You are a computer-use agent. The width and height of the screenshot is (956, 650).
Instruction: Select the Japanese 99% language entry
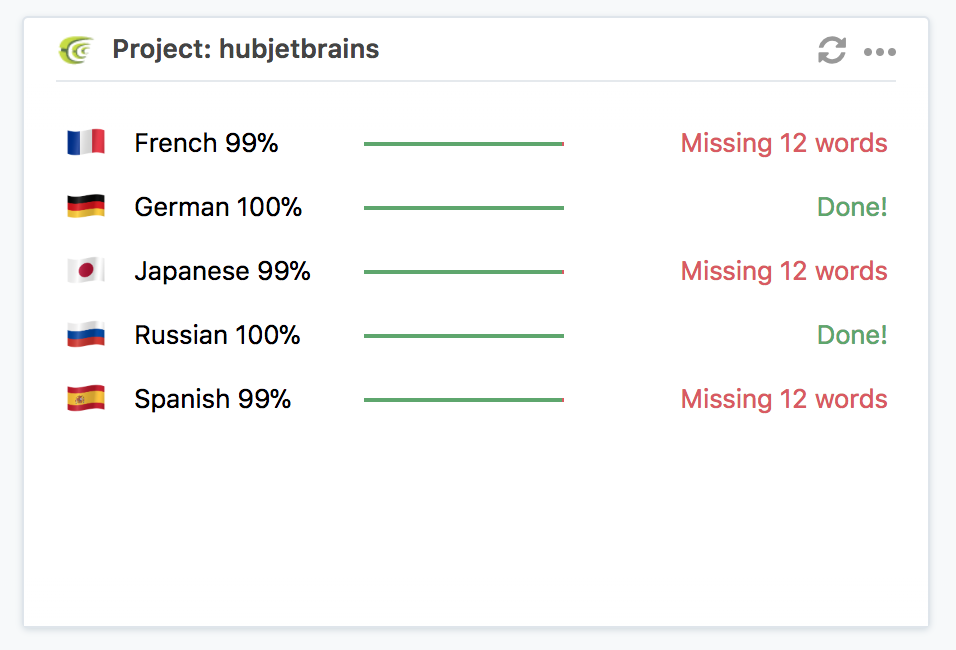pos(222,271)
